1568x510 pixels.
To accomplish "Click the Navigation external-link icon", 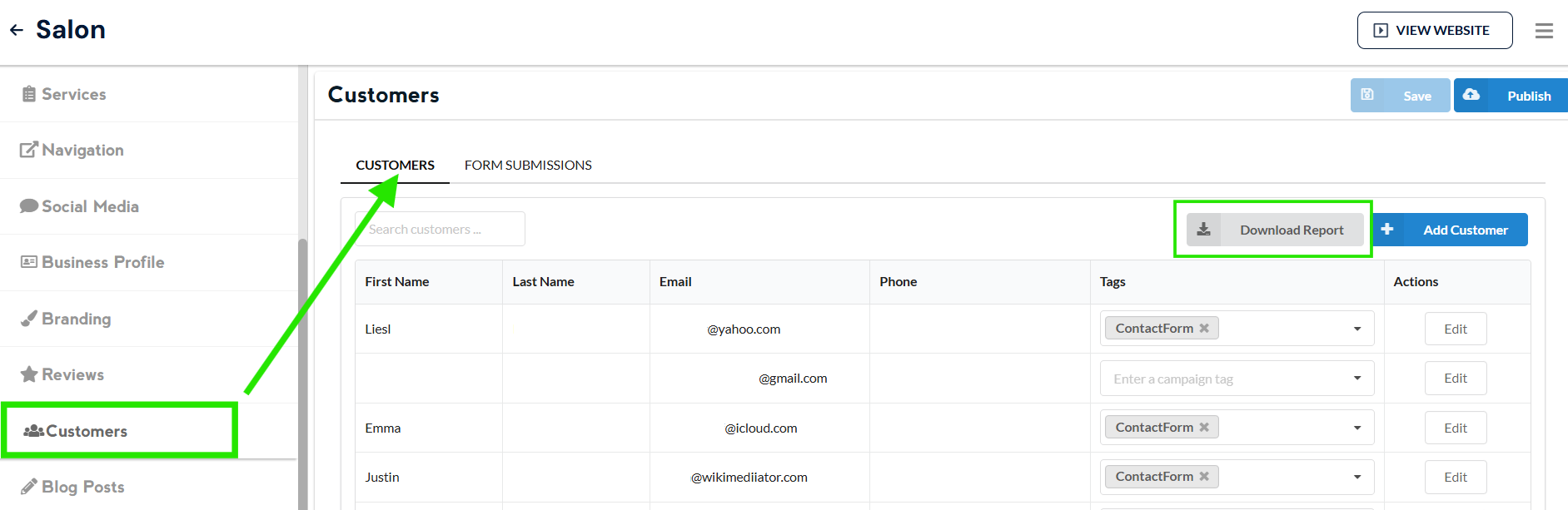I will [x=29, y=150].
